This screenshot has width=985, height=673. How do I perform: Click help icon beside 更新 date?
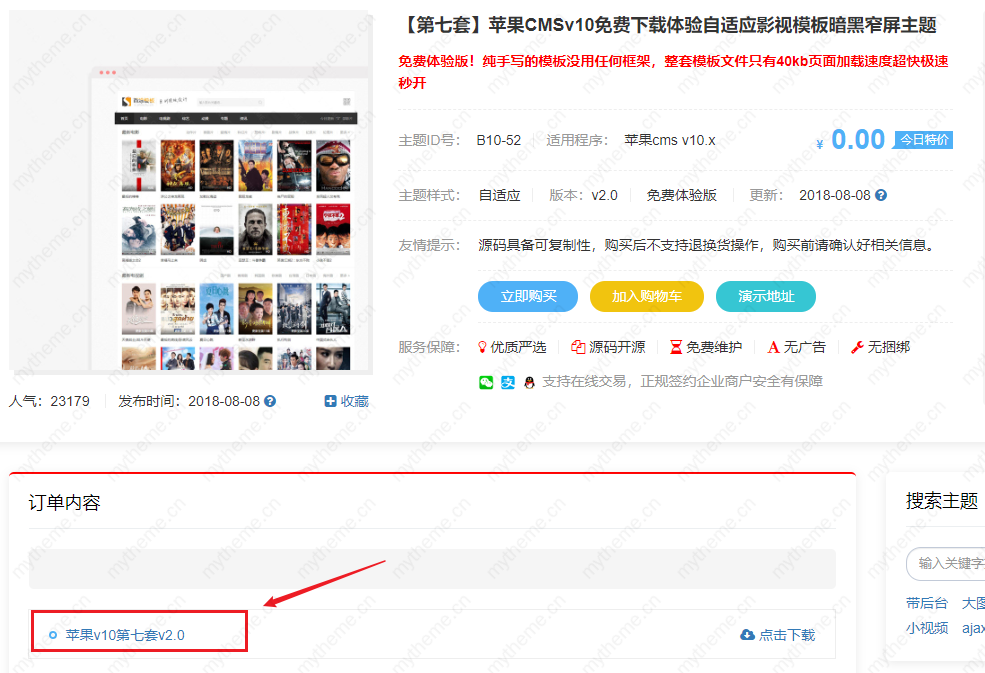[x=881, y=196]
